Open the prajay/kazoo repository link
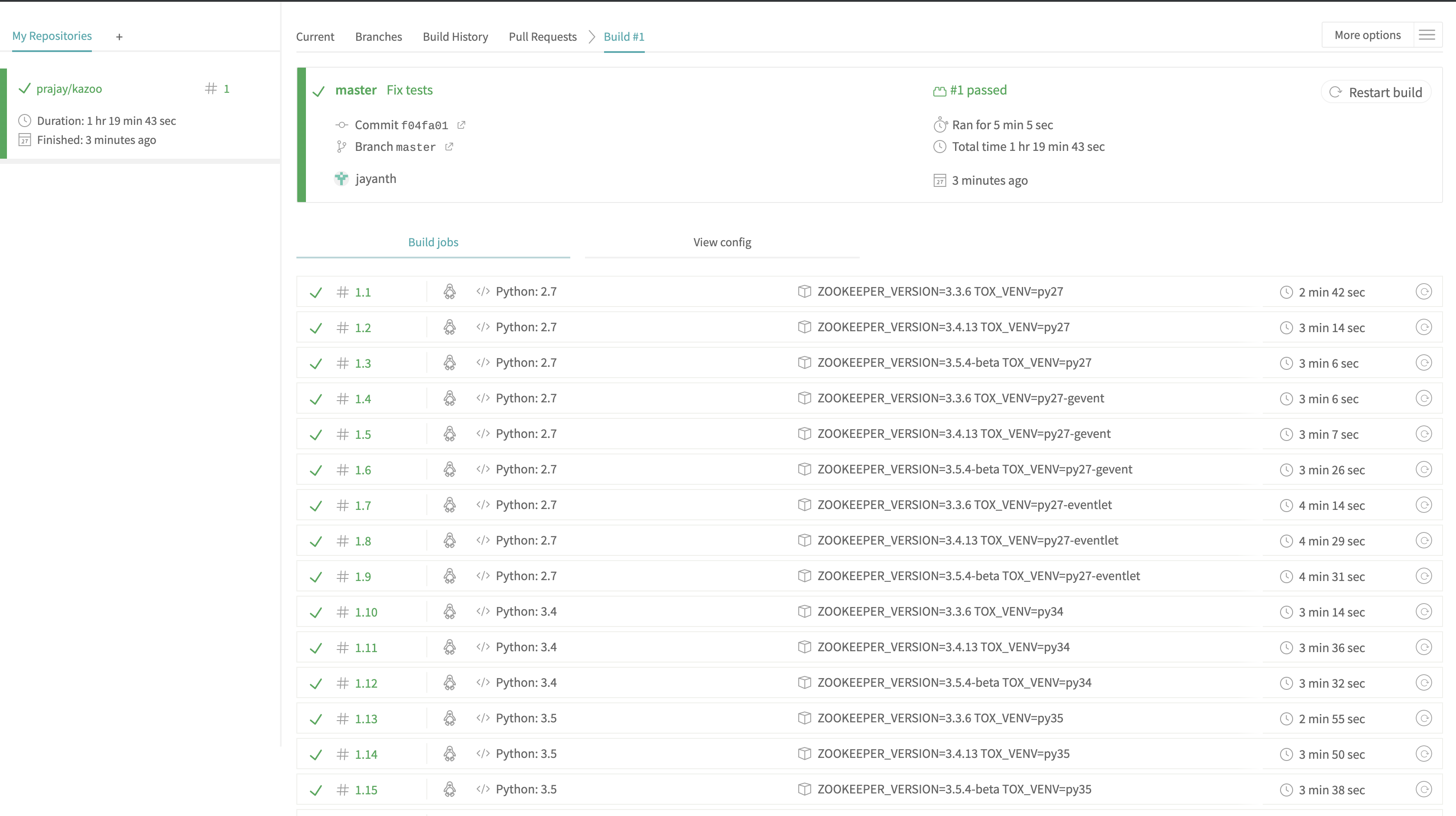This screenshot has width=1456, height=816. (x=69, y=89)
